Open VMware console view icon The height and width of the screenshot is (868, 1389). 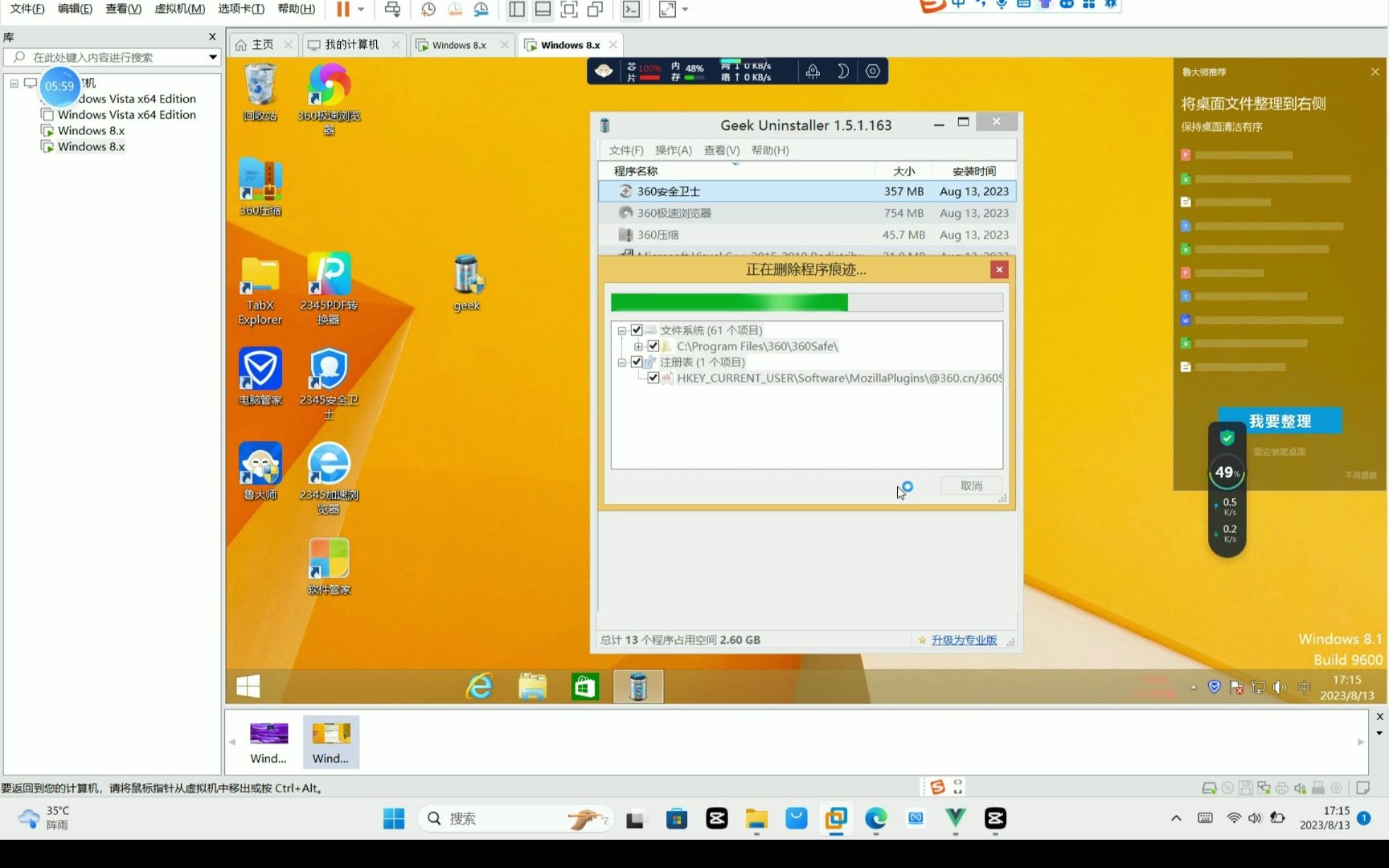[632, 10]
